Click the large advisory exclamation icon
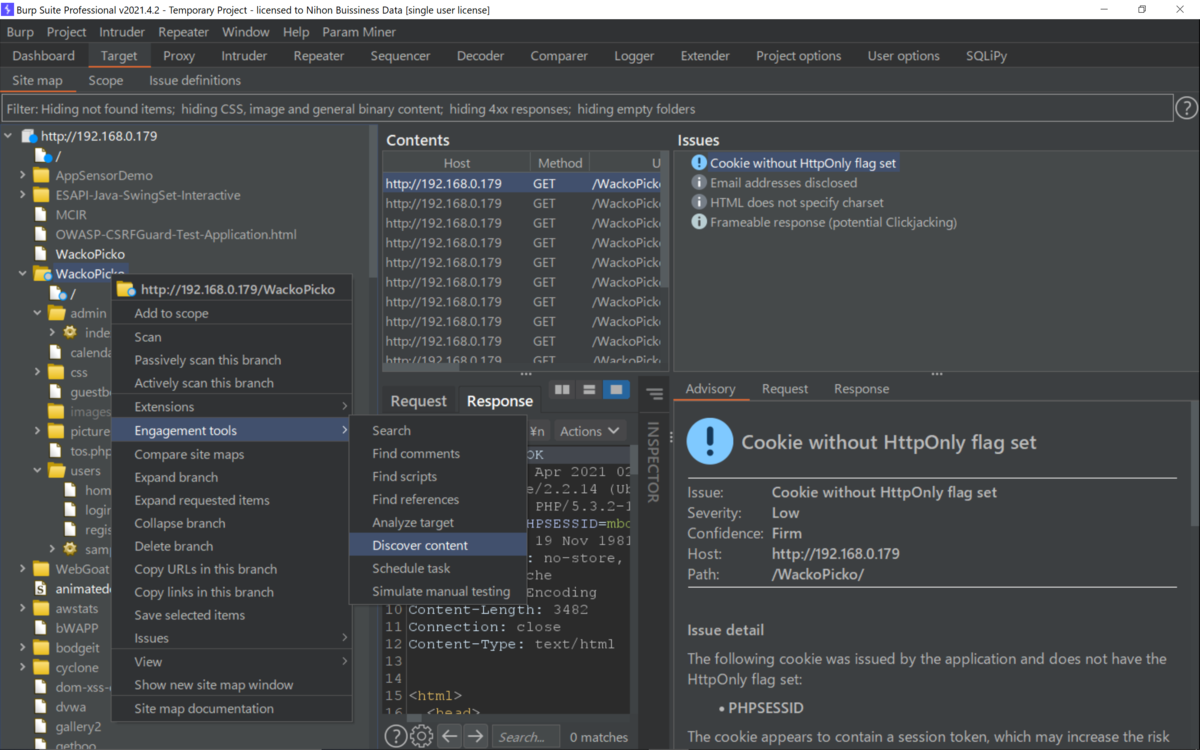The width and height of the screenshot is (1200, 750). pos(710,441)
